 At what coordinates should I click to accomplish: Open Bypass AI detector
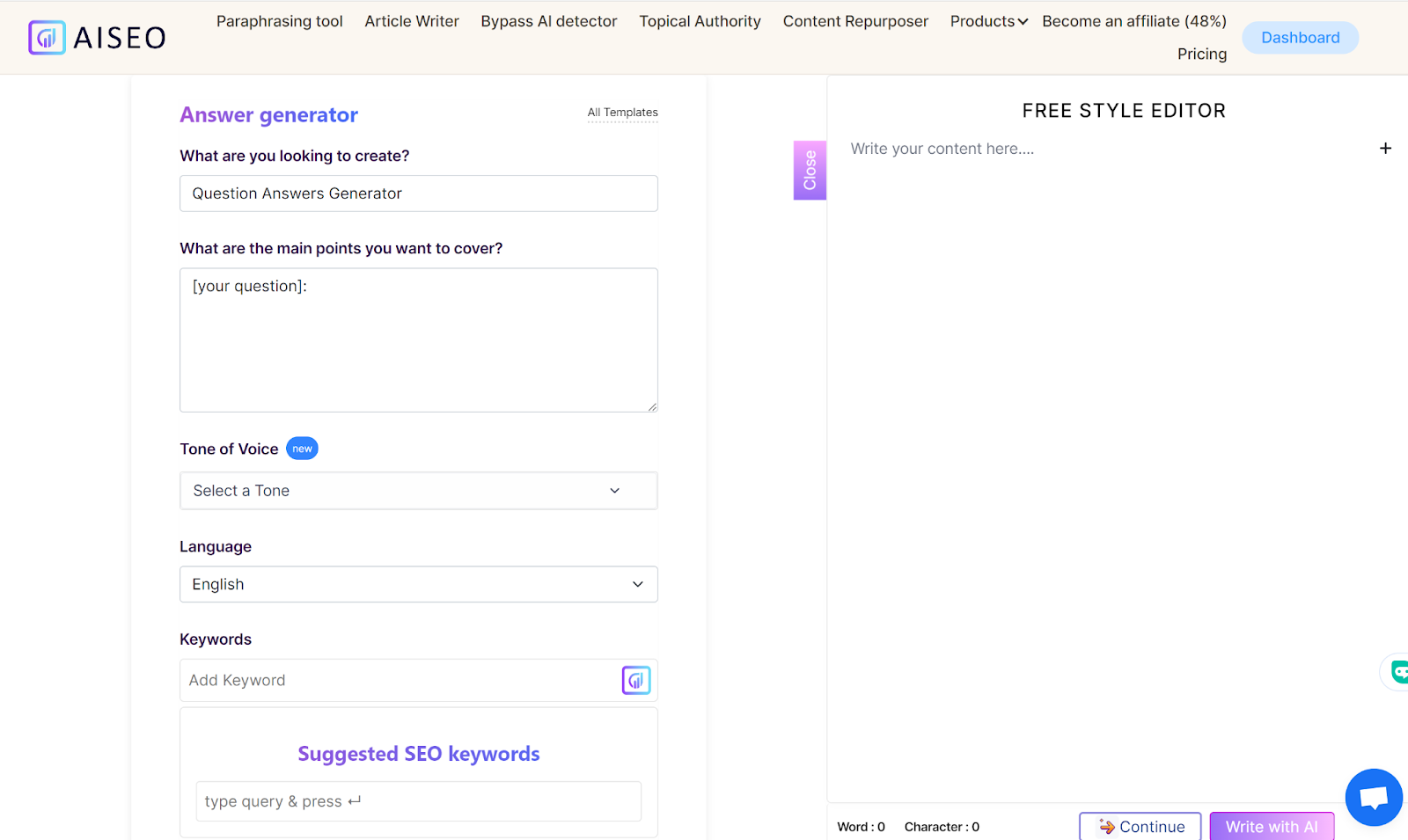(x=548, y=21)
